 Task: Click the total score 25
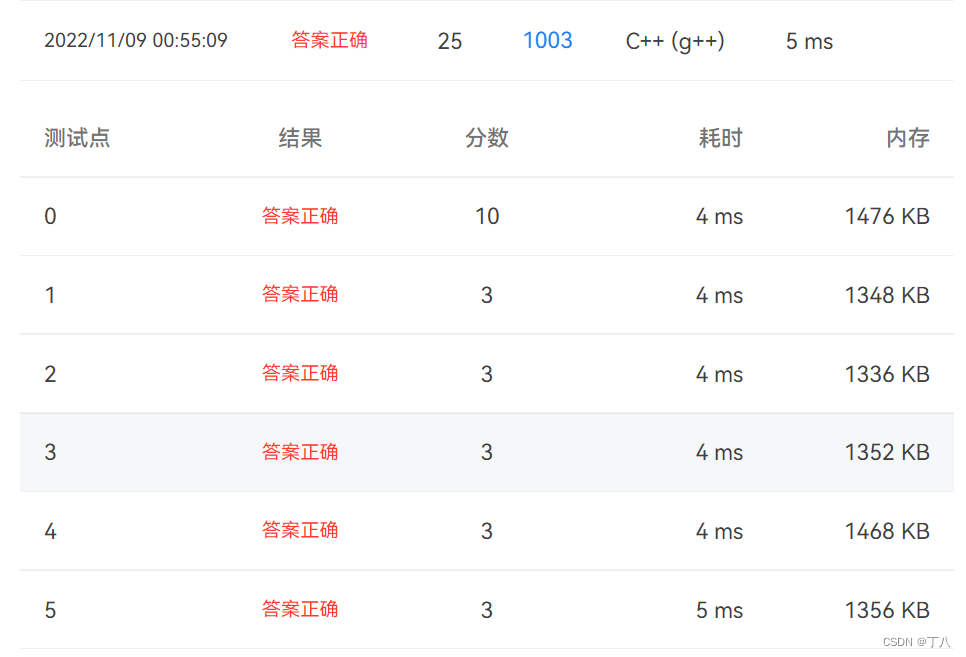[450, 41]
